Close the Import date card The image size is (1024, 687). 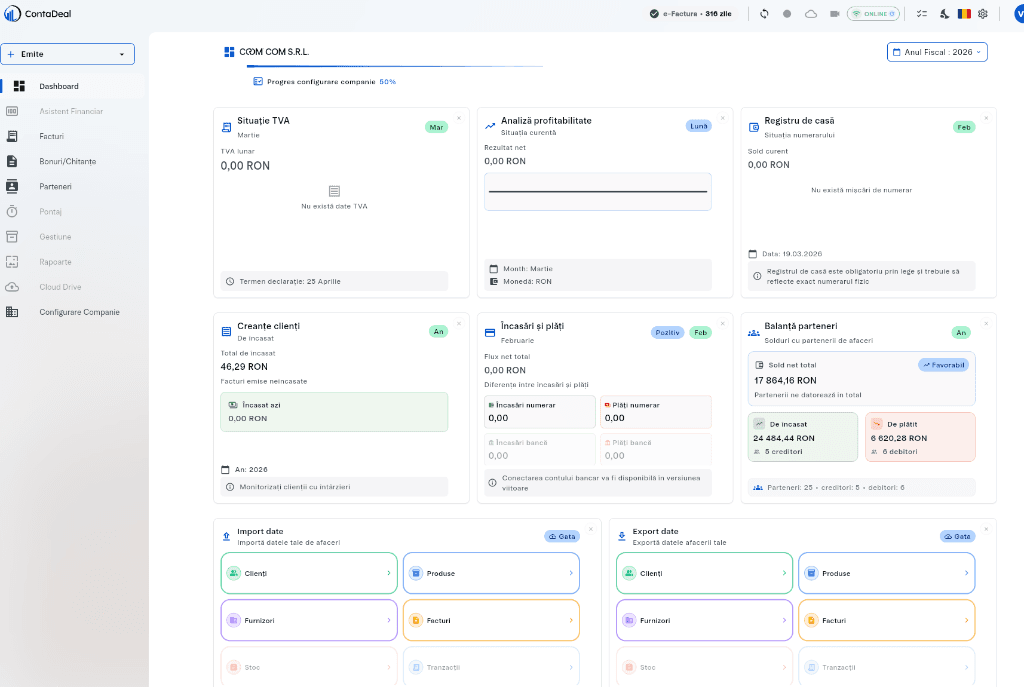[591, 529]
